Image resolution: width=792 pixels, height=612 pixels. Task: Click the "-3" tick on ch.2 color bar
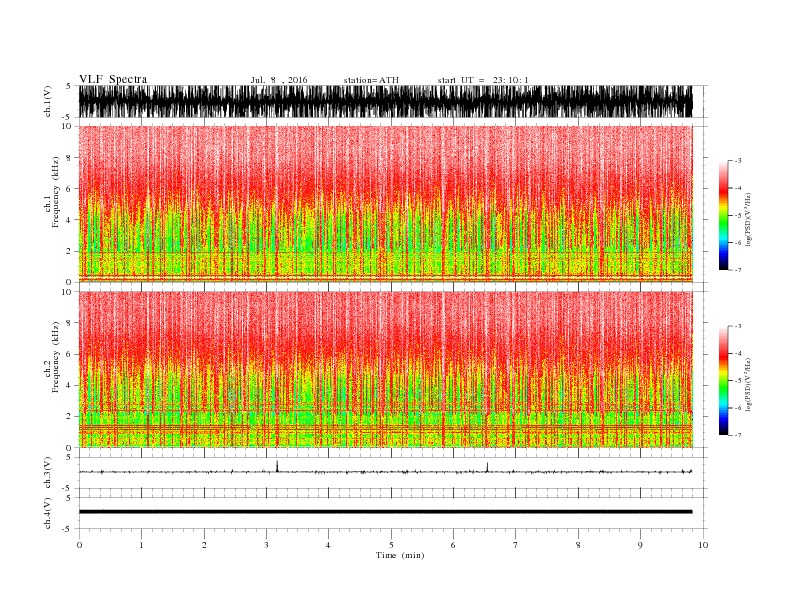(x=738, y=326)
